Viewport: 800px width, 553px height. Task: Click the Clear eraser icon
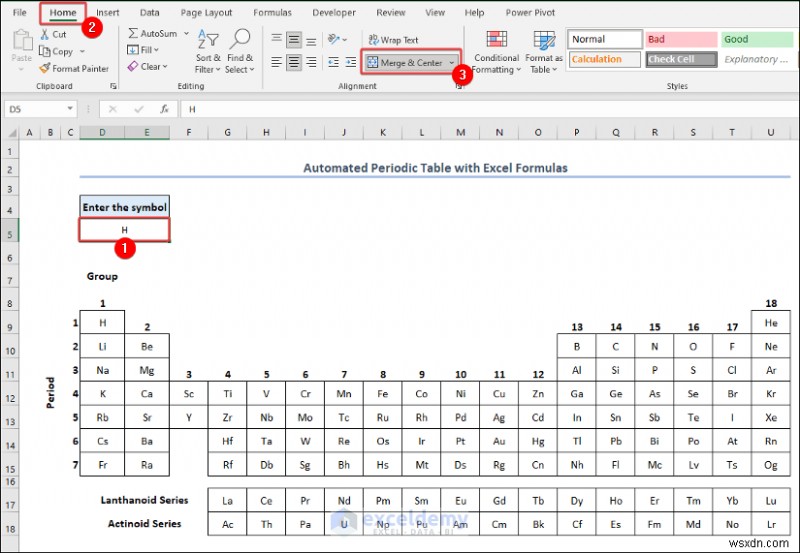point(133,66)
